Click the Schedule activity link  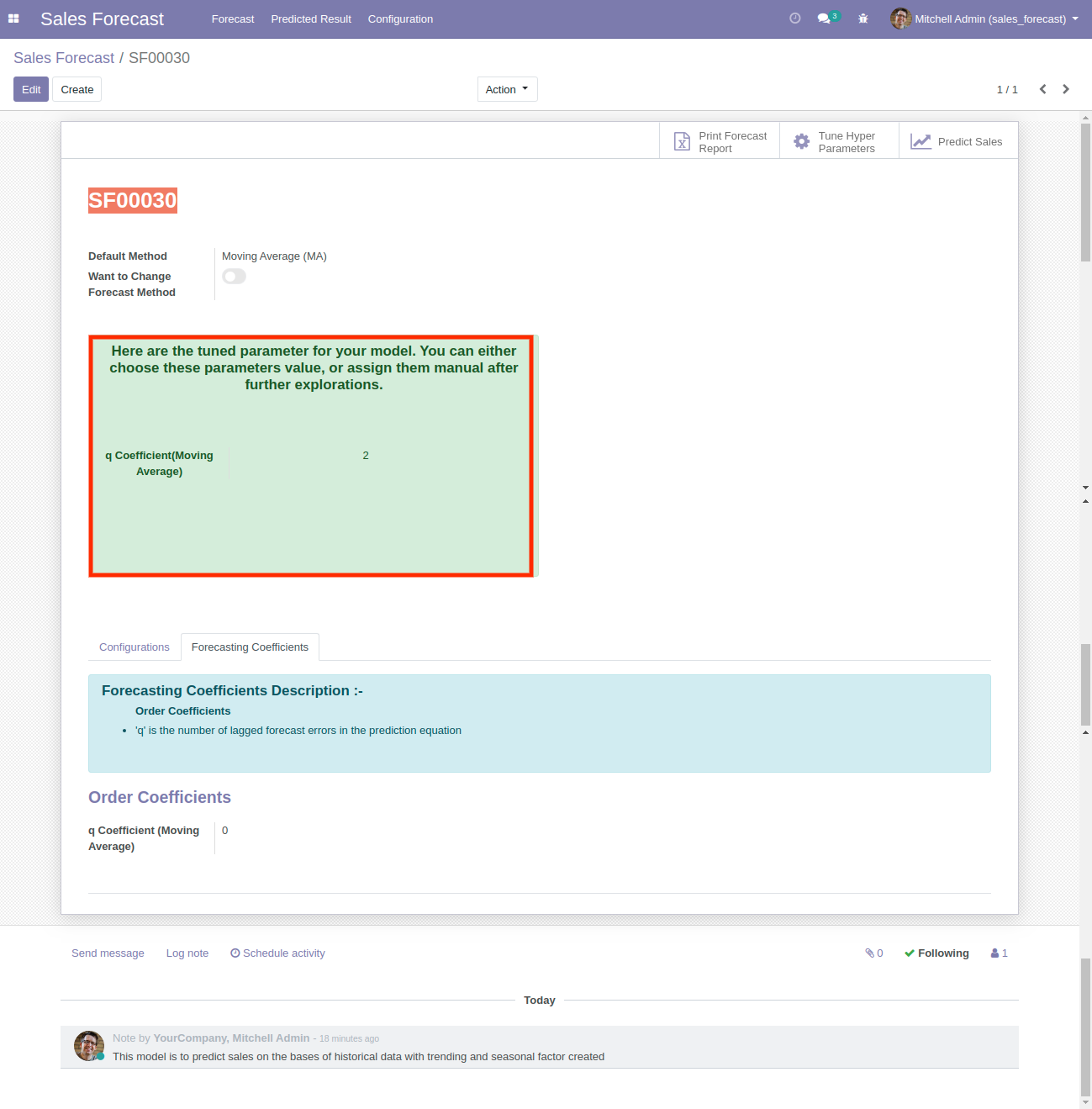(278, 953)
